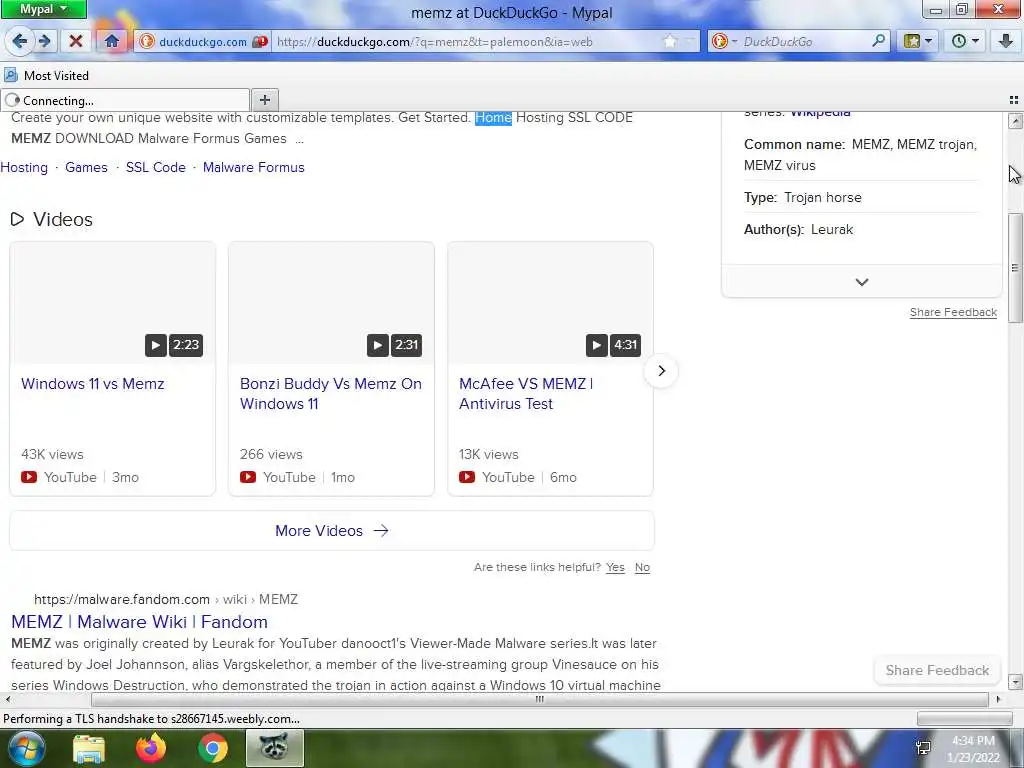Open the Malware Formus sitelink

click(x=253, y=167)
